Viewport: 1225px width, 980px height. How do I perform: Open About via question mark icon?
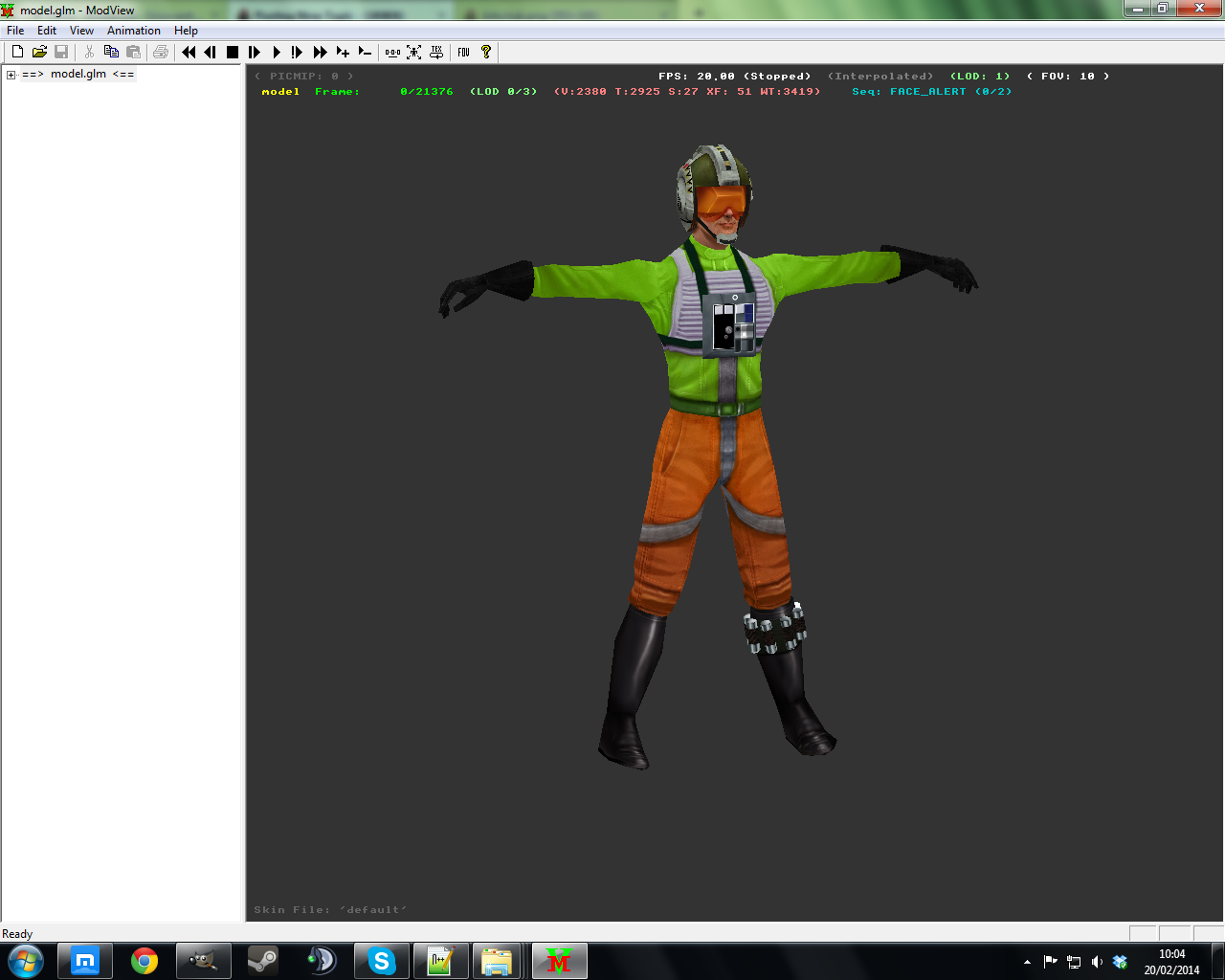coord(486,52)
